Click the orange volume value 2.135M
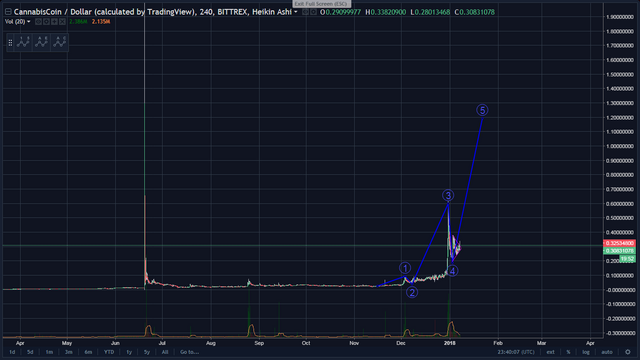 [x=100, y=22]
